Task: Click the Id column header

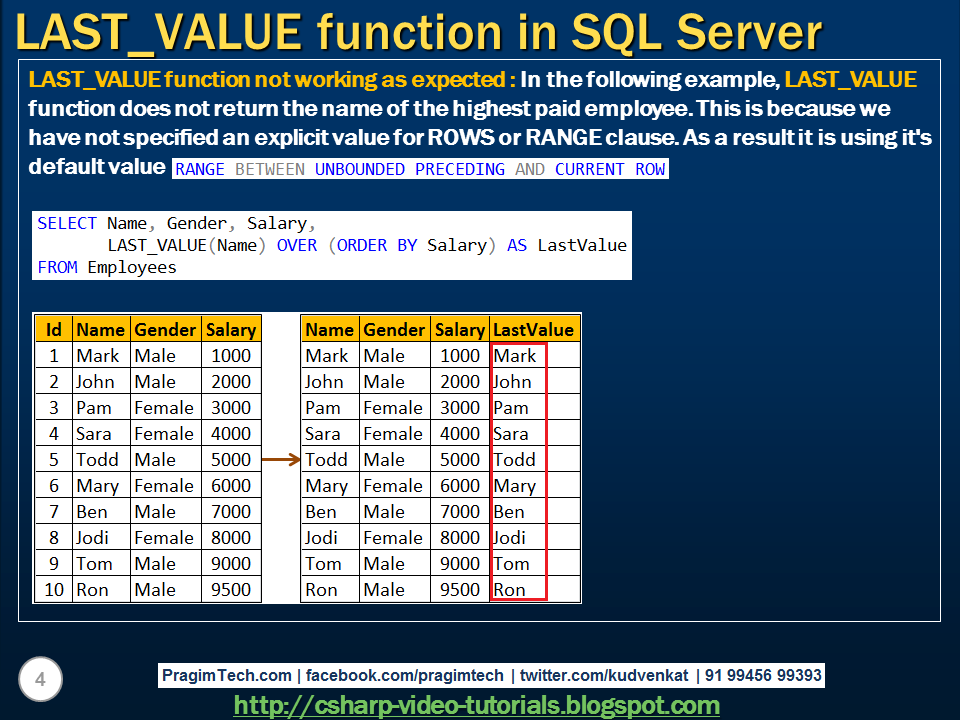Action: coord(54,329)
